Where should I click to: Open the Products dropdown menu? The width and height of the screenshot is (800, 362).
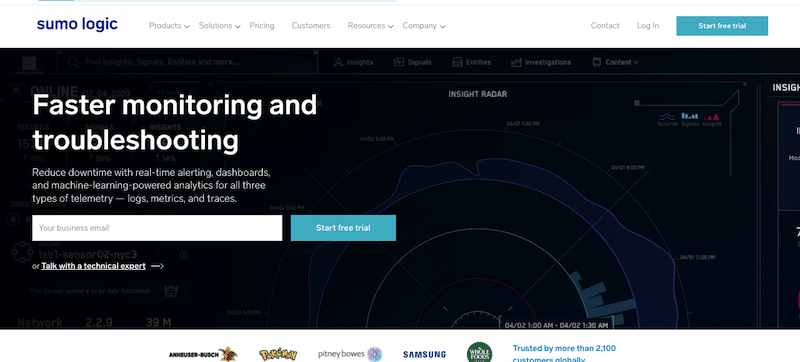coord(169,25)
